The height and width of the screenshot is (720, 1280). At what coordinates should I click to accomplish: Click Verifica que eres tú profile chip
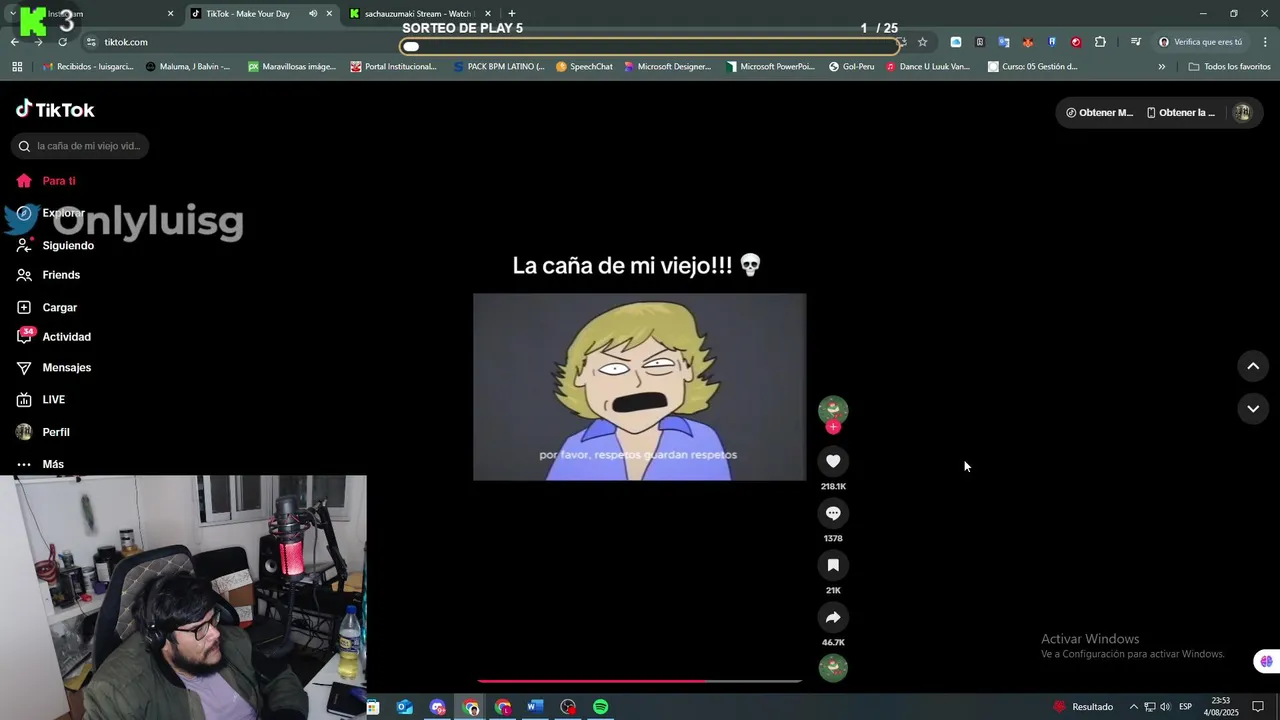1201,42
